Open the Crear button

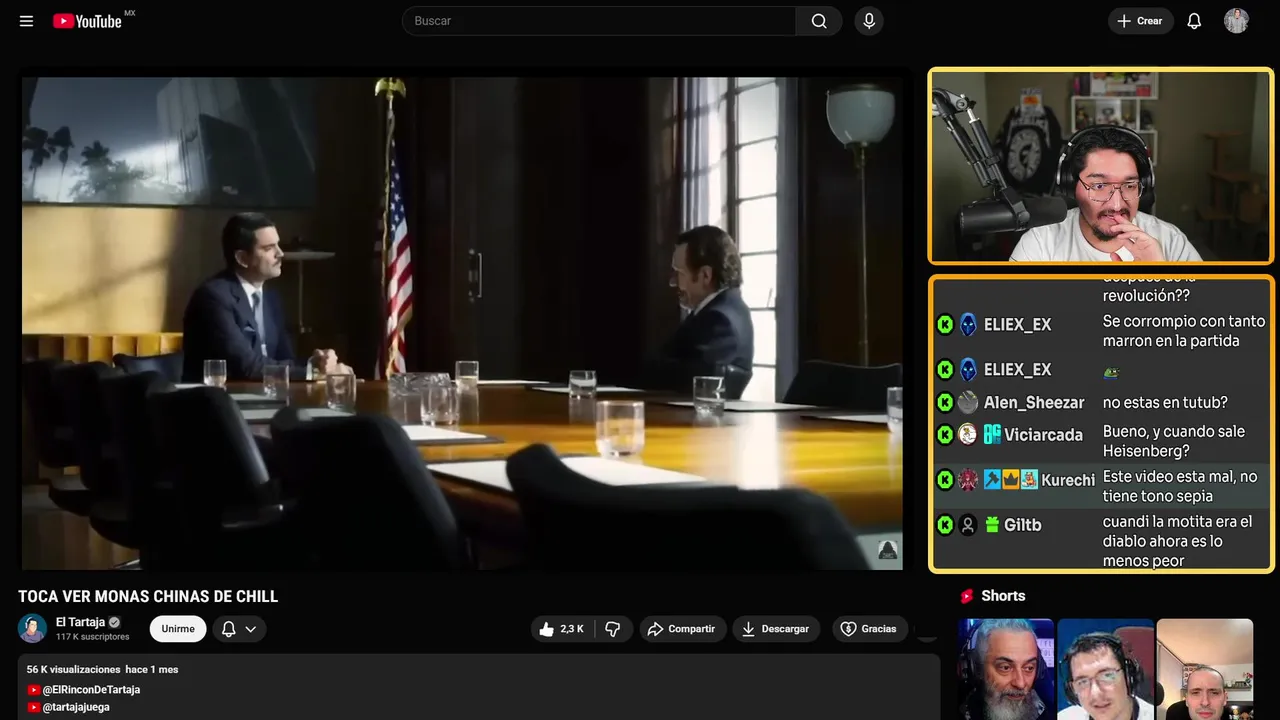point(1140,21)
